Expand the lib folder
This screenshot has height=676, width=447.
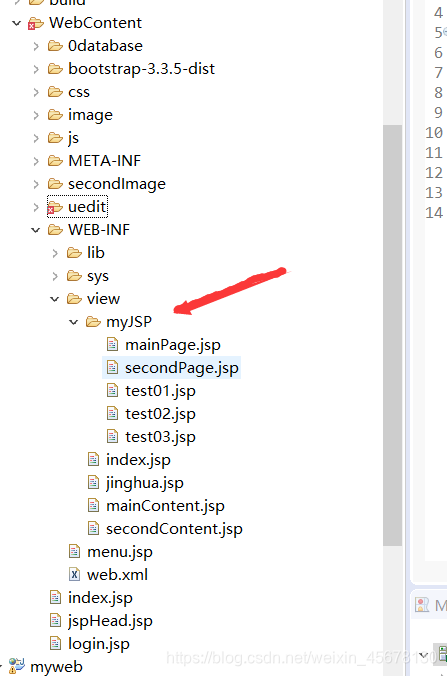55,253
